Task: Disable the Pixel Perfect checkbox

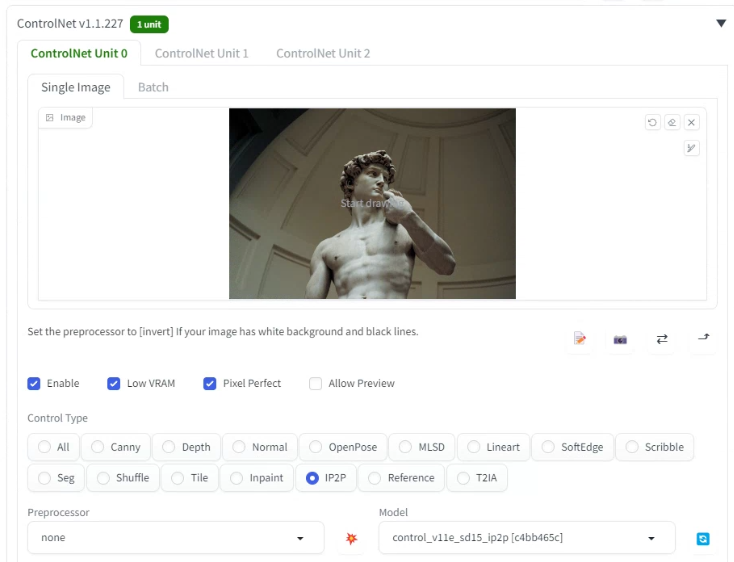Action: tap(209, 384)
